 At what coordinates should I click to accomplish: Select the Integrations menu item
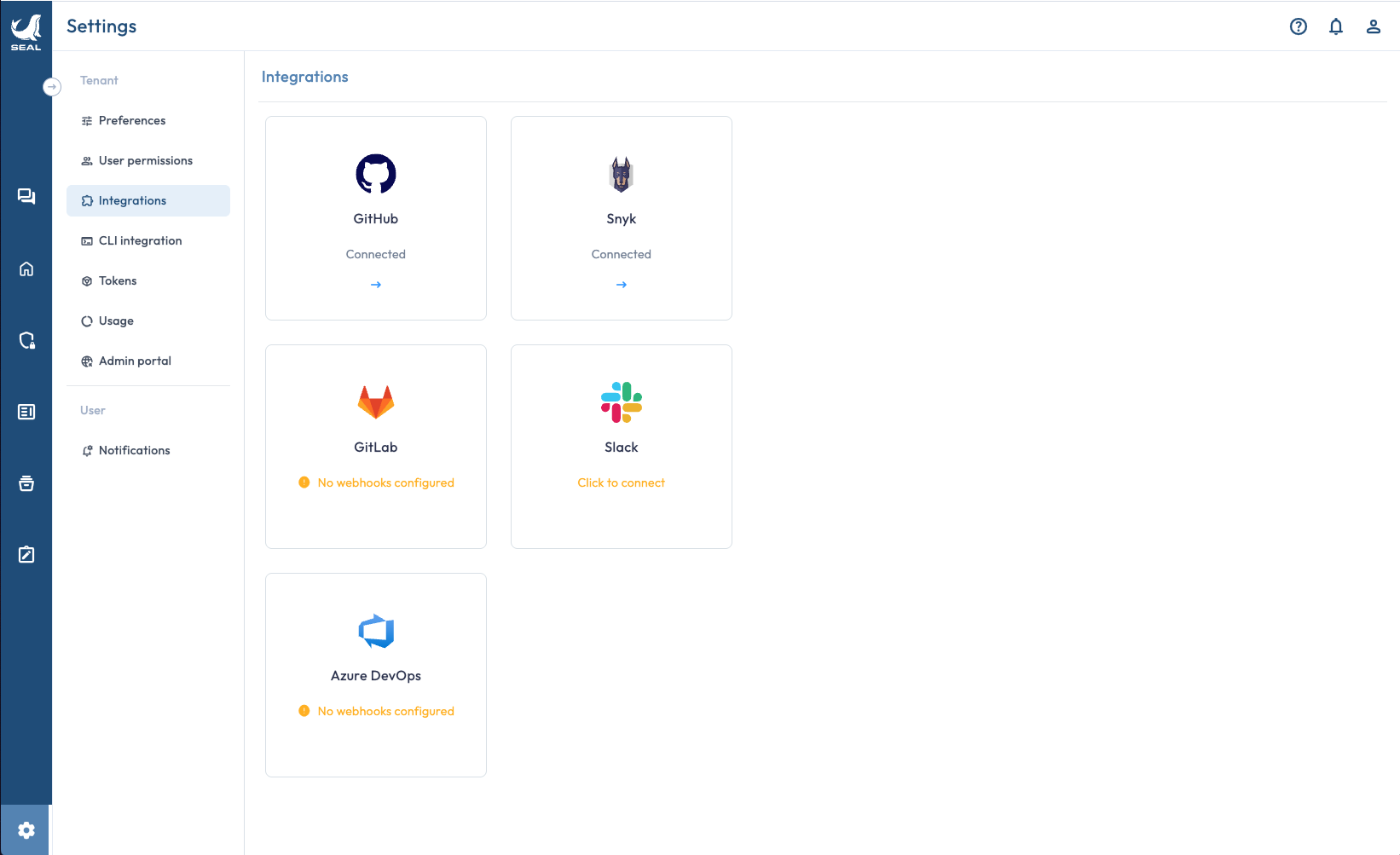[x=148, y=200]
